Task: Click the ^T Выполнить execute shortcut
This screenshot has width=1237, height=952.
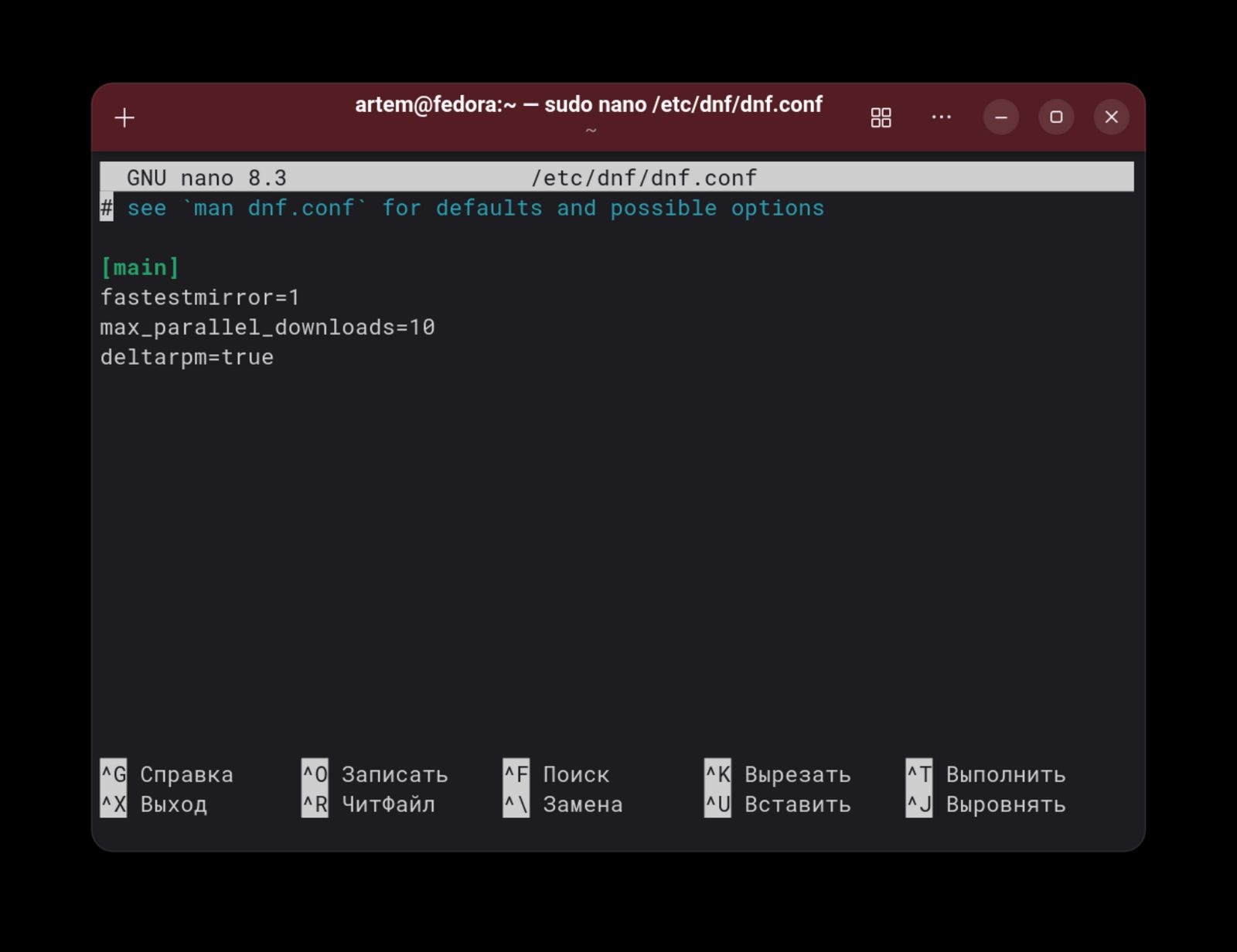Action: click(986, 774)
